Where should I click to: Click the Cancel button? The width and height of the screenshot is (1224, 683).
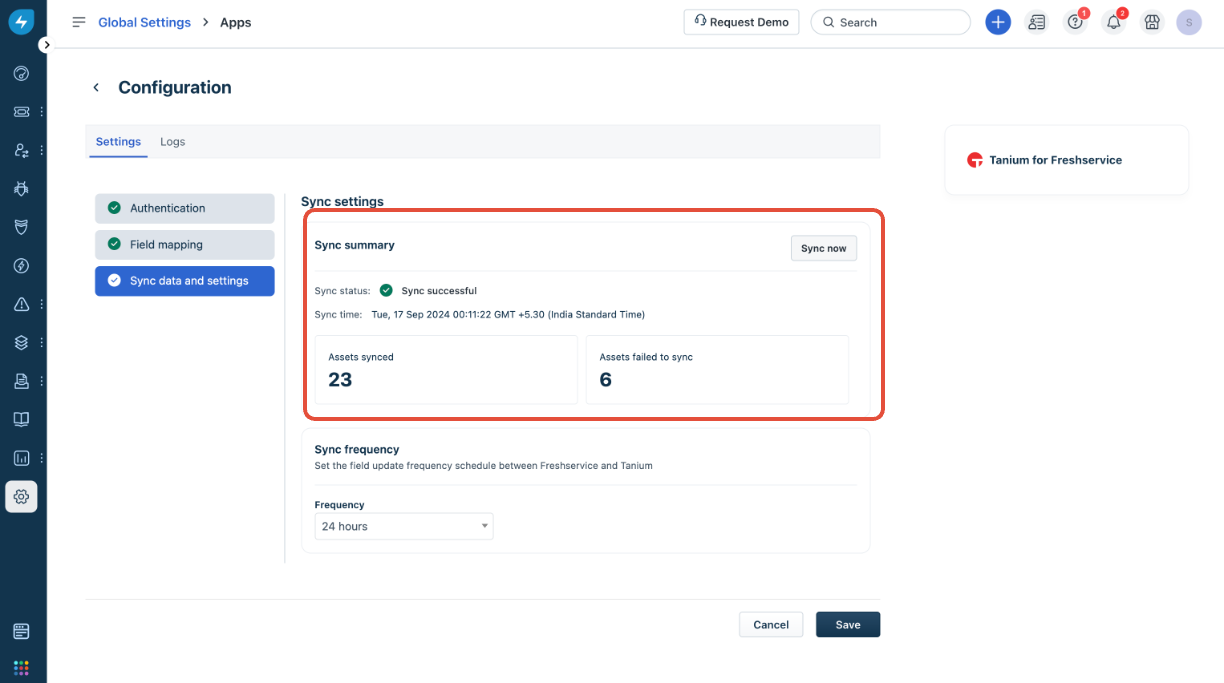click(771, 624)
